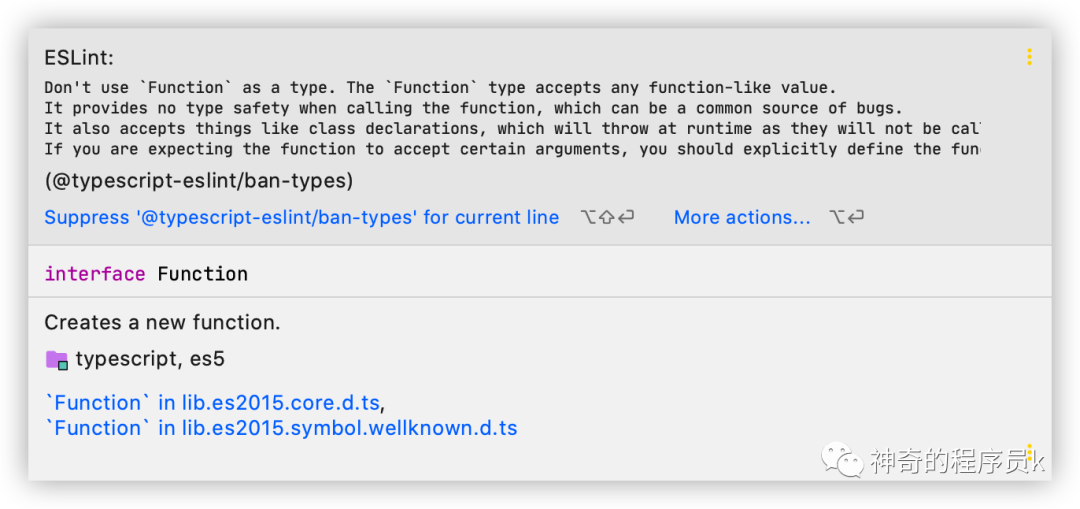The image size is (1080, 509).
Task: Suppress '@typescript-eslint/ban-types' for current line
Action: point(302,218)
